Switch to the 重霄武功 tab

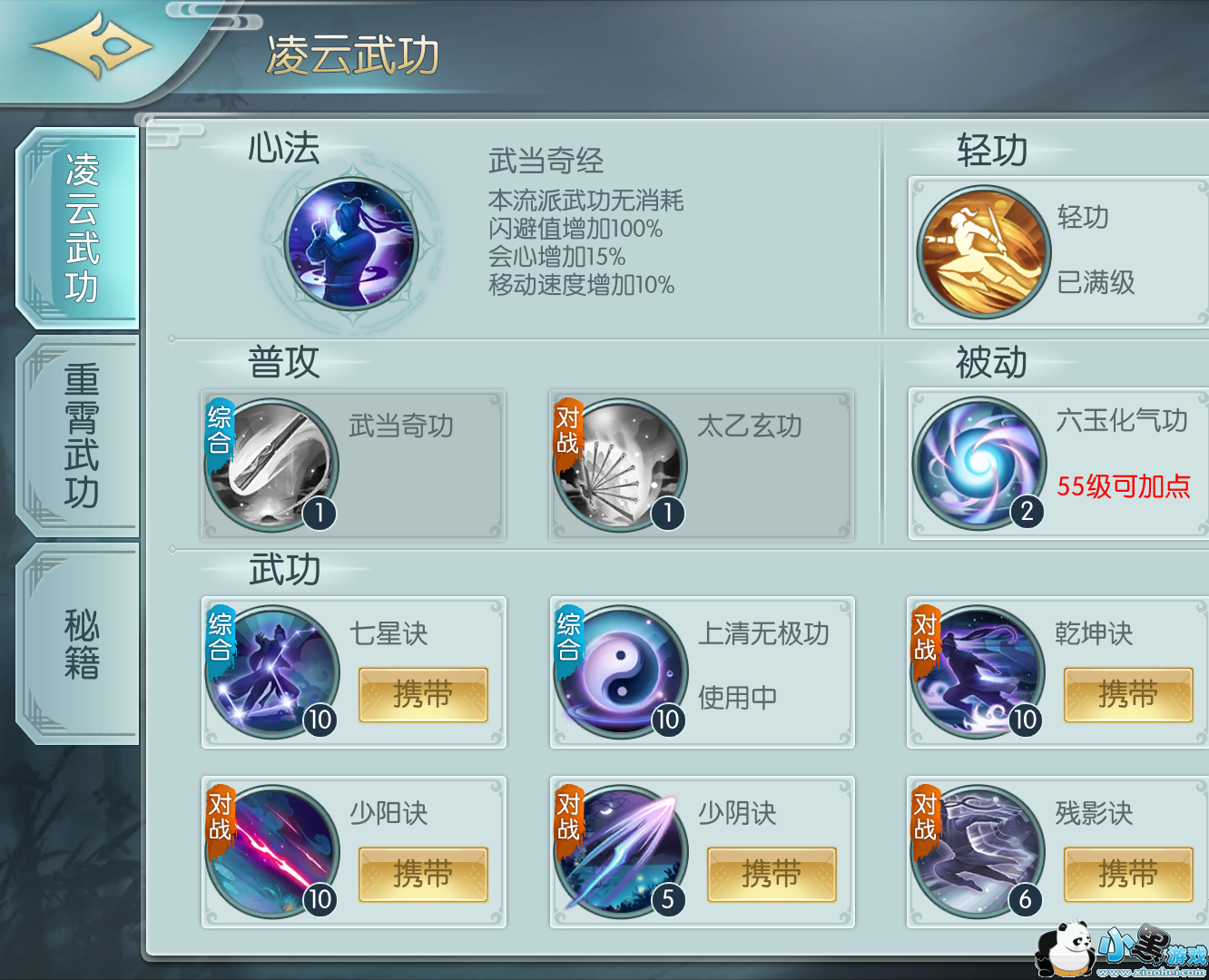click(79, 436)
